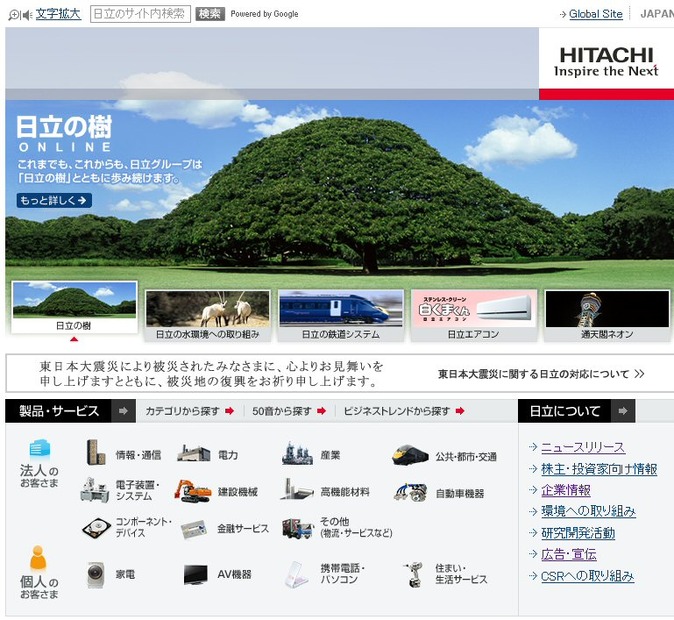
Task: Click the 高機能材料 materials icon
Action: (296, 489)
